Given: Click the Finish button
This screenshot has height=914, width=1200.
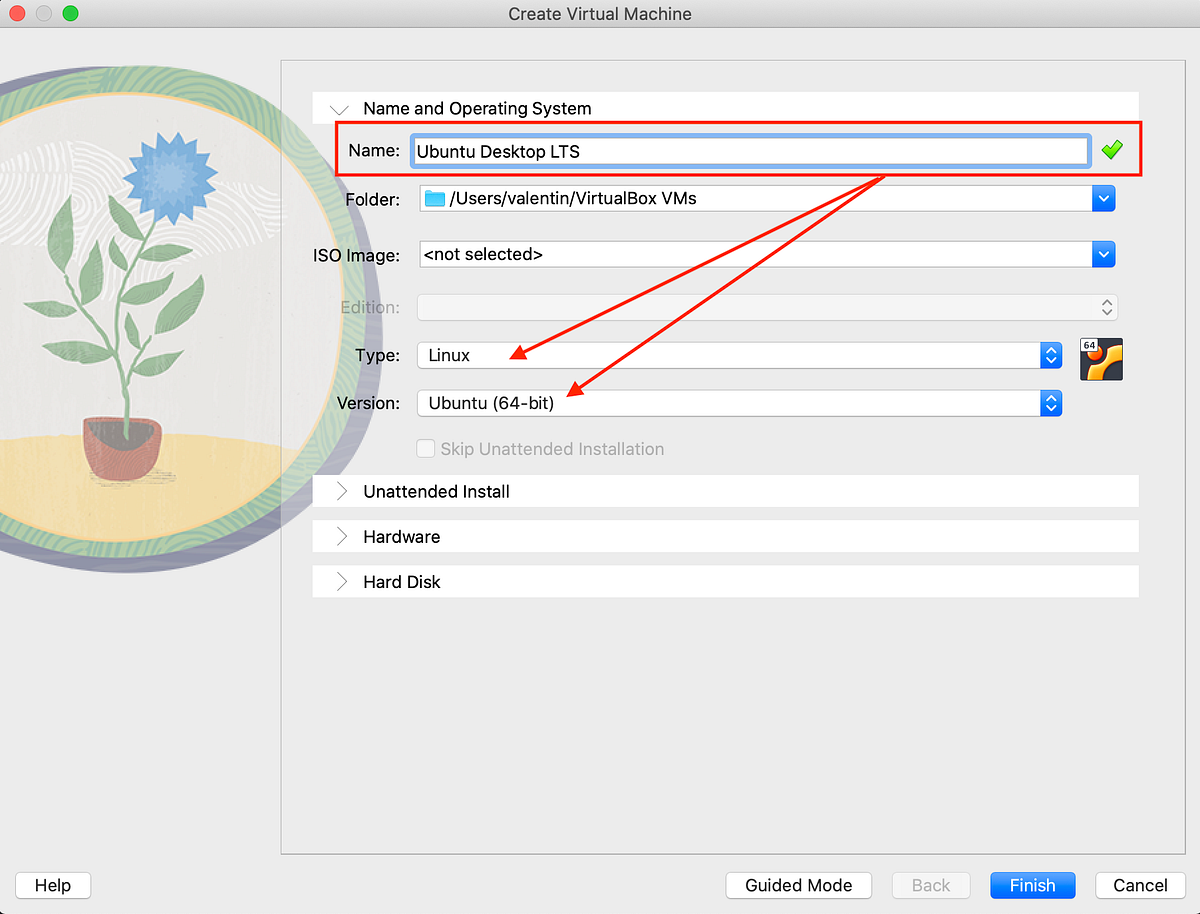Looking at the screenshot, I should pyautogui.click(x=1032, y=885).
